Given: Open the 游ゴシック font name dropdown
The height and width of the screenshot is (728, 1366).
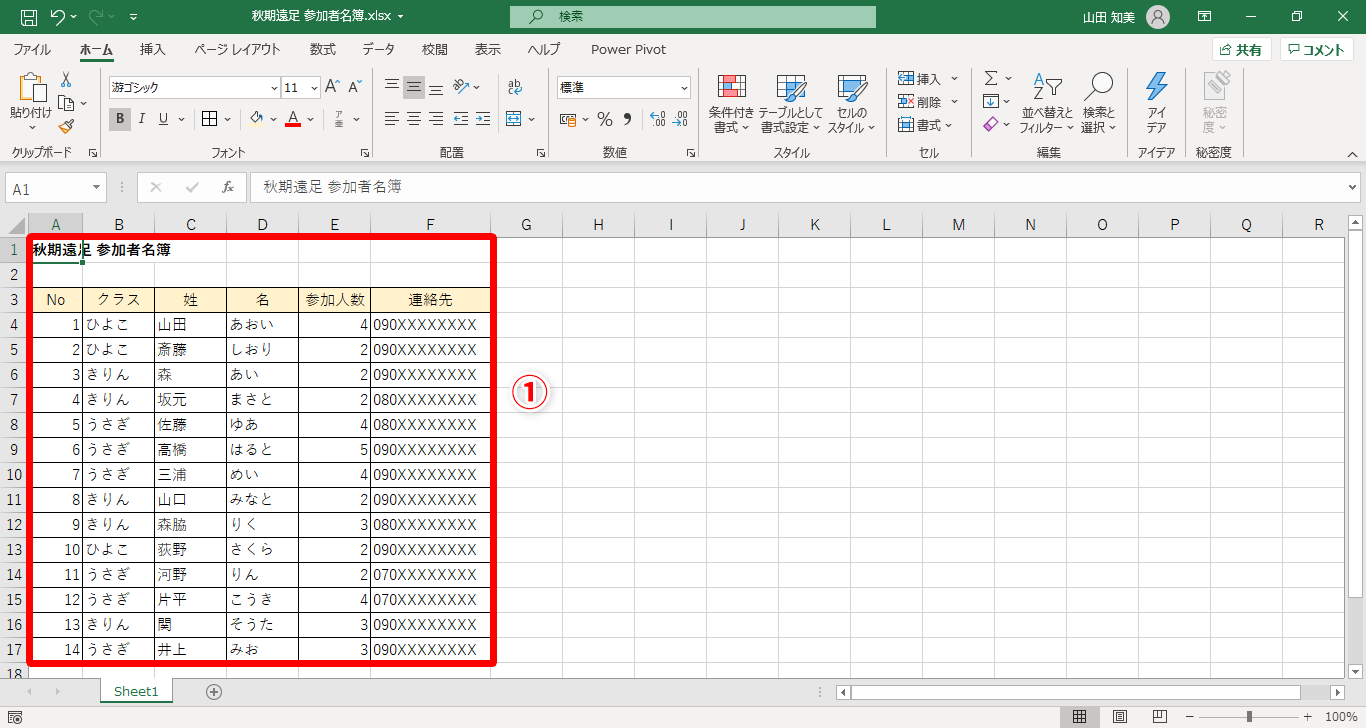Looking at the screenshot, I should pos(274,87).
